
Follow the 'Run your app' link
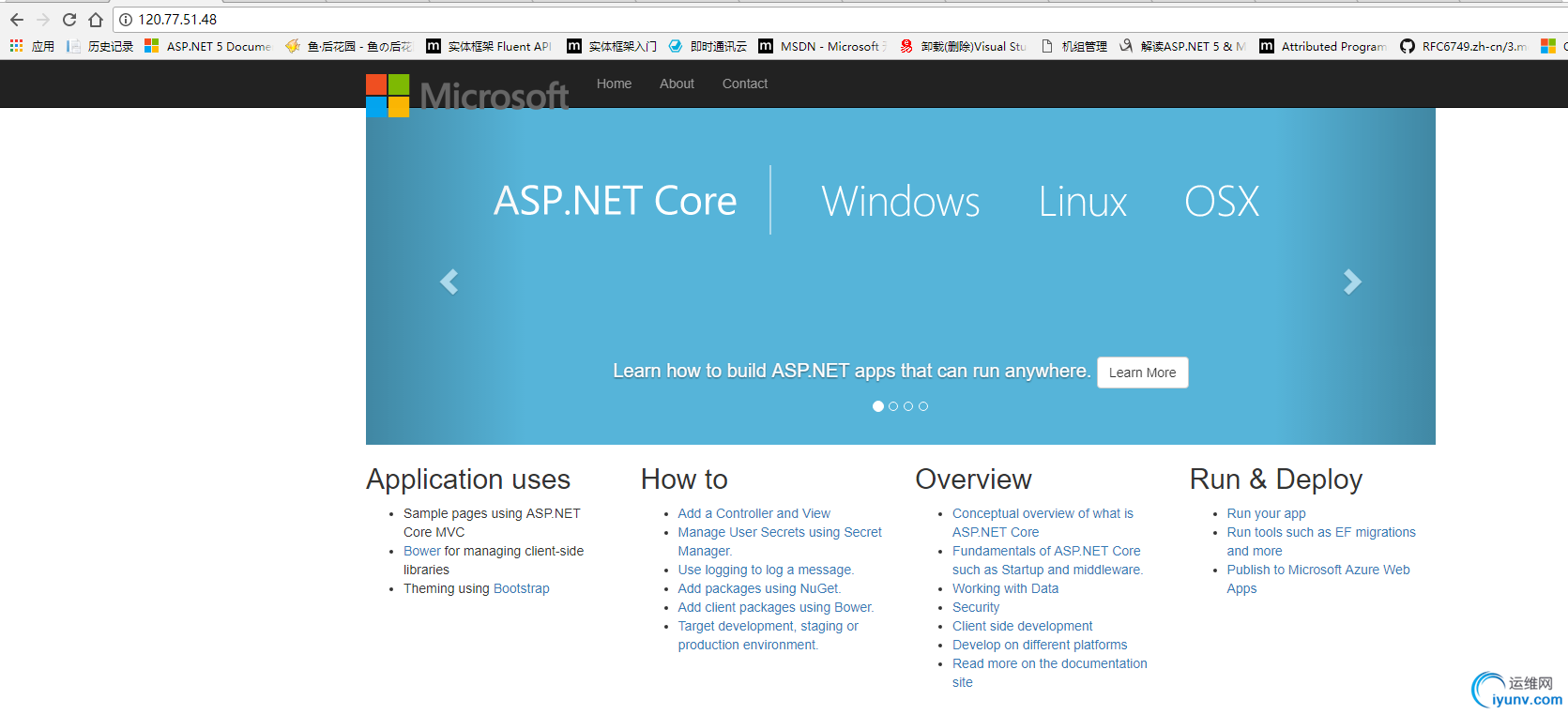[x=1266, y=513]
